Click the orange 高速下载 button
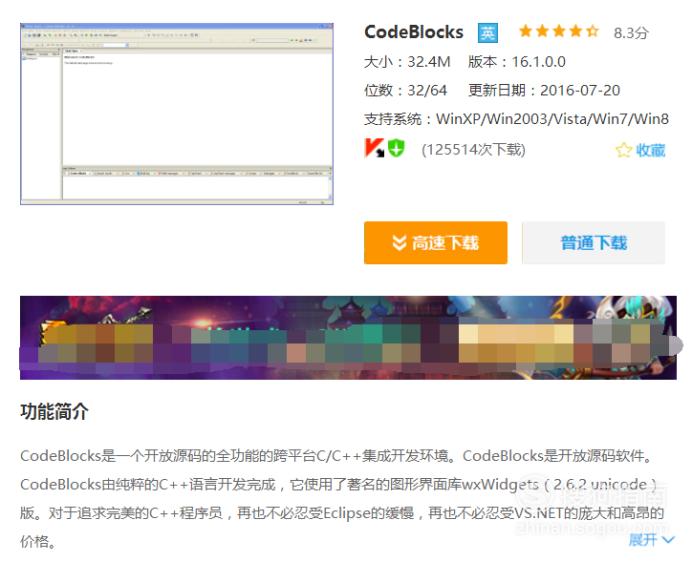 [x=435, y=243]
